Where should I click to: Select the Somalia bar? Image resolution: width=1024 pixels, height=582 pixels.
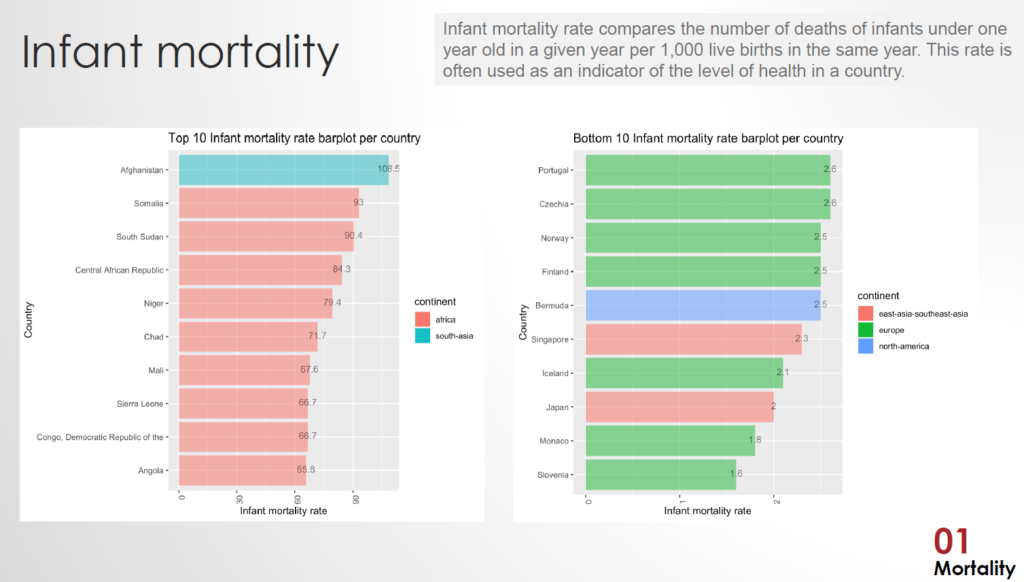(x=268, y=203)
